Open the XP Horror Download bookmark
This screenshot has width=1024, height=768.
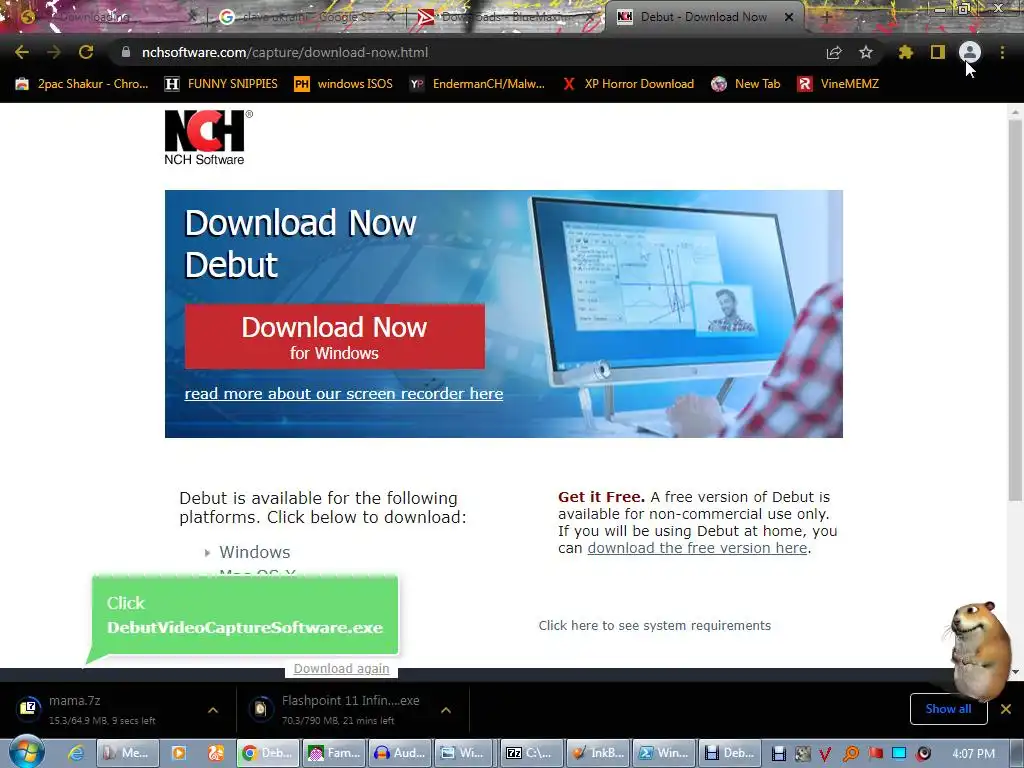628,84
